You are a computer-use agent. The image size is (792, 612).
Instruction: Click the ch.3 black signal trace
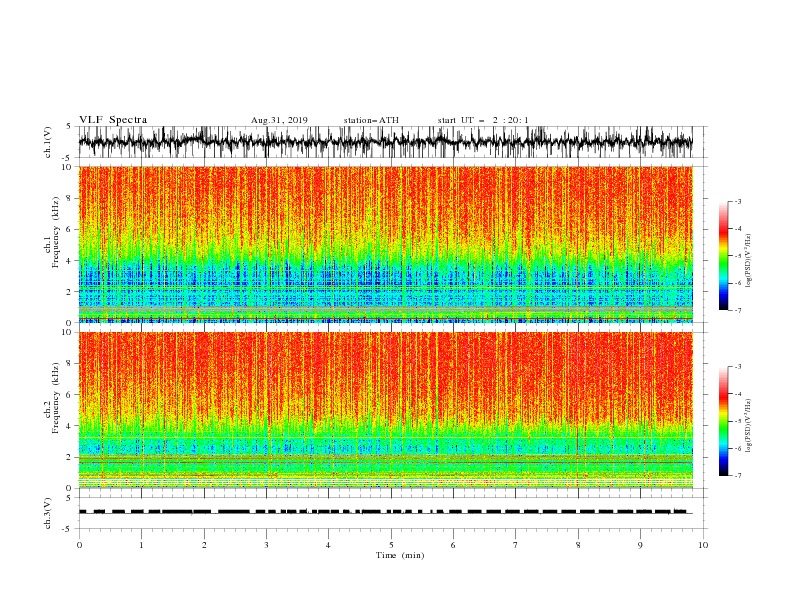coord(385,512)
